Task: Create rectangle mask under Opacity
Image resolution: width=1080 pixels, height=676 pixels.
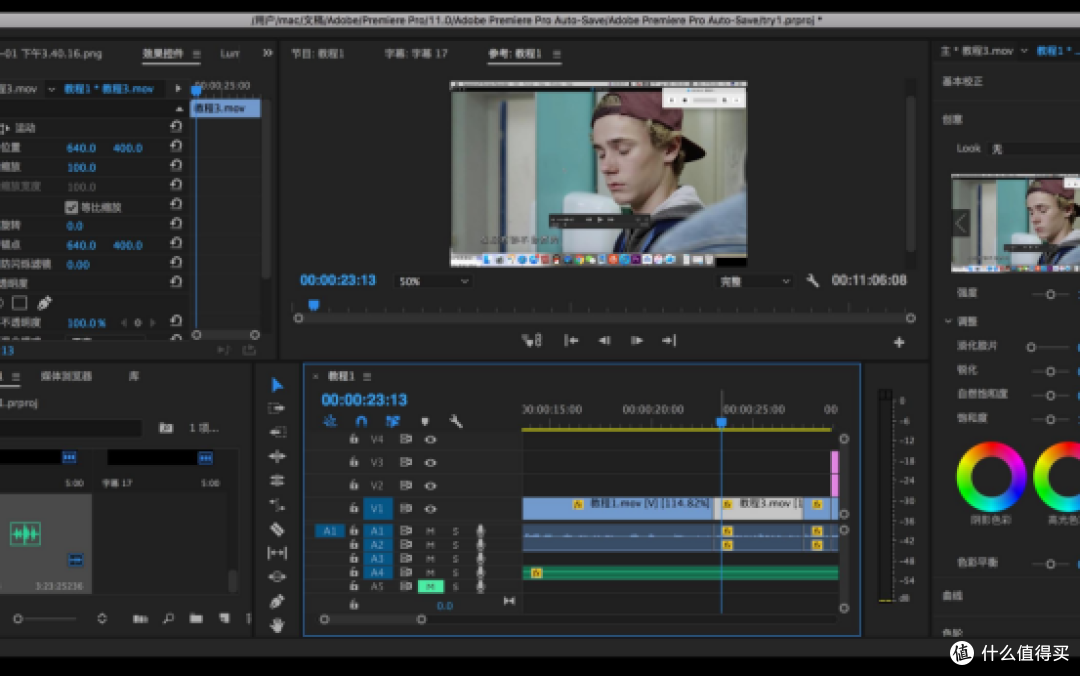Action: tap(19, 303)
